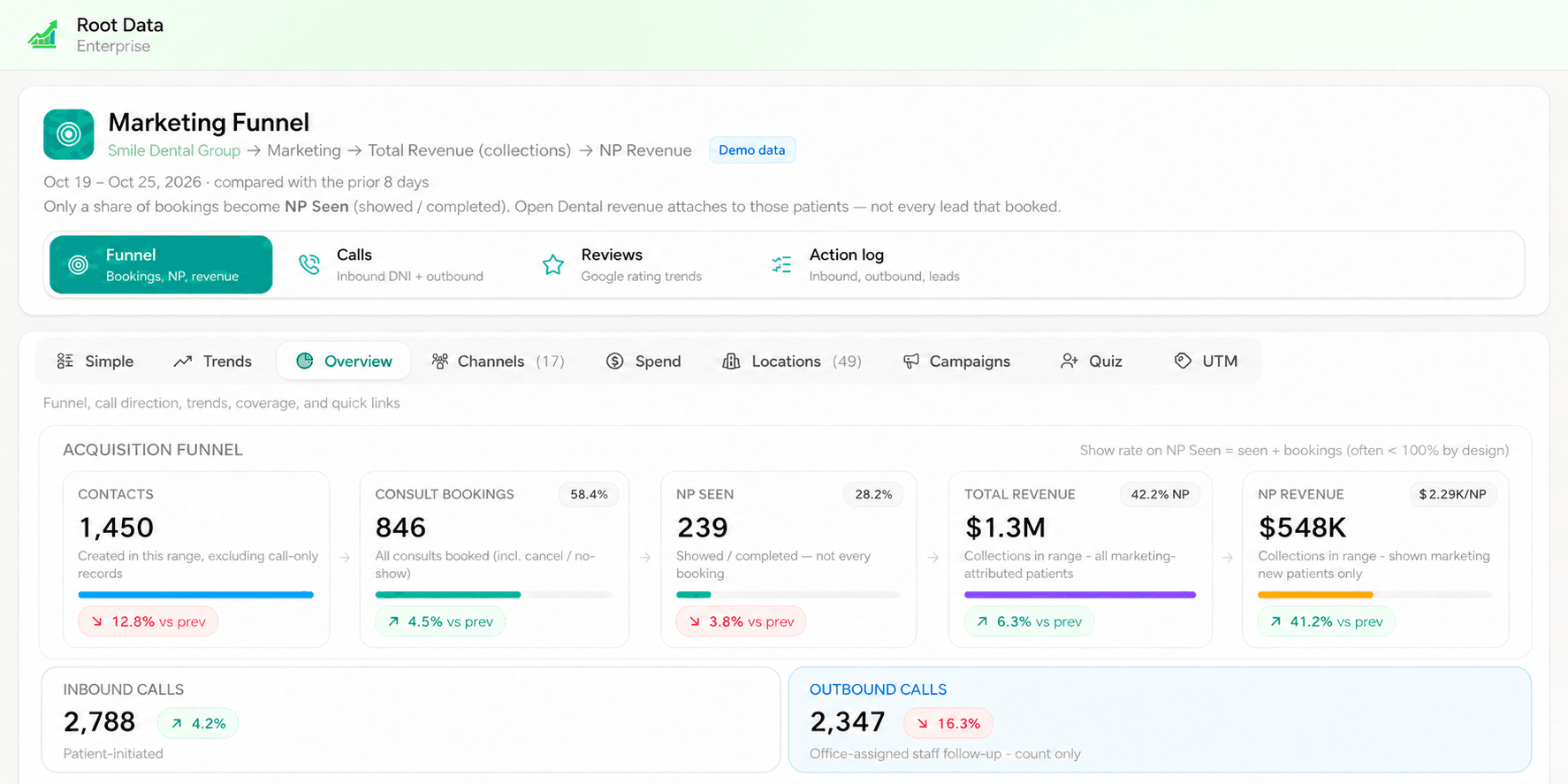The image size is (1568, 784).
Task: Click the Marketing breadcrumb
Action: click(x=304, y=150)
